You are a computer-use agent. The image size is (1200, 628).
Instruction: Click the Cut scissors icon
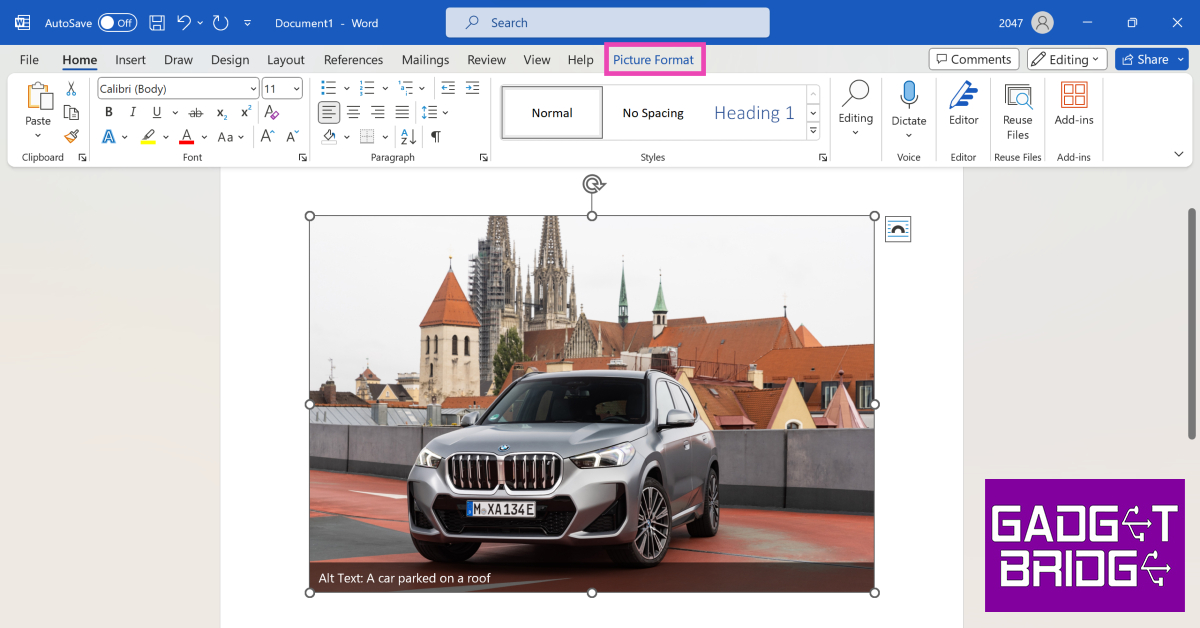tap(71, 89)
